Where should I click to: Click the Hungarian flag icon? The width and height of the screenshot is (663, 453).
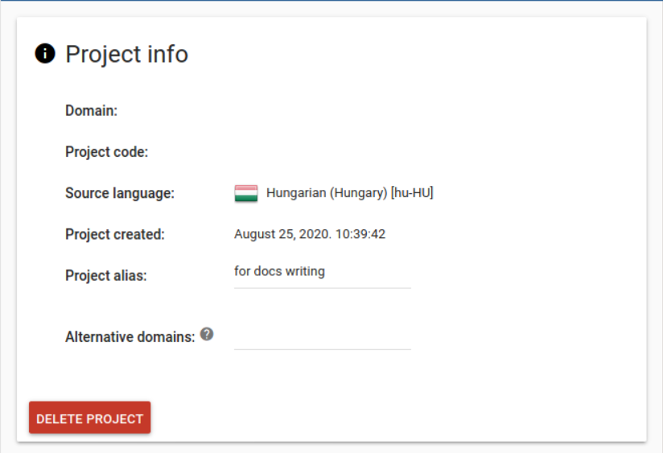(246, 193)
